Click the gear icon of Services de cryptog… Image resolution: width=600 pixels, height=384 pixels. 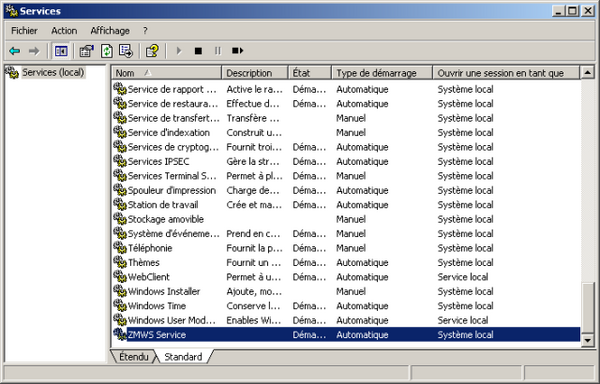point(120,147)
